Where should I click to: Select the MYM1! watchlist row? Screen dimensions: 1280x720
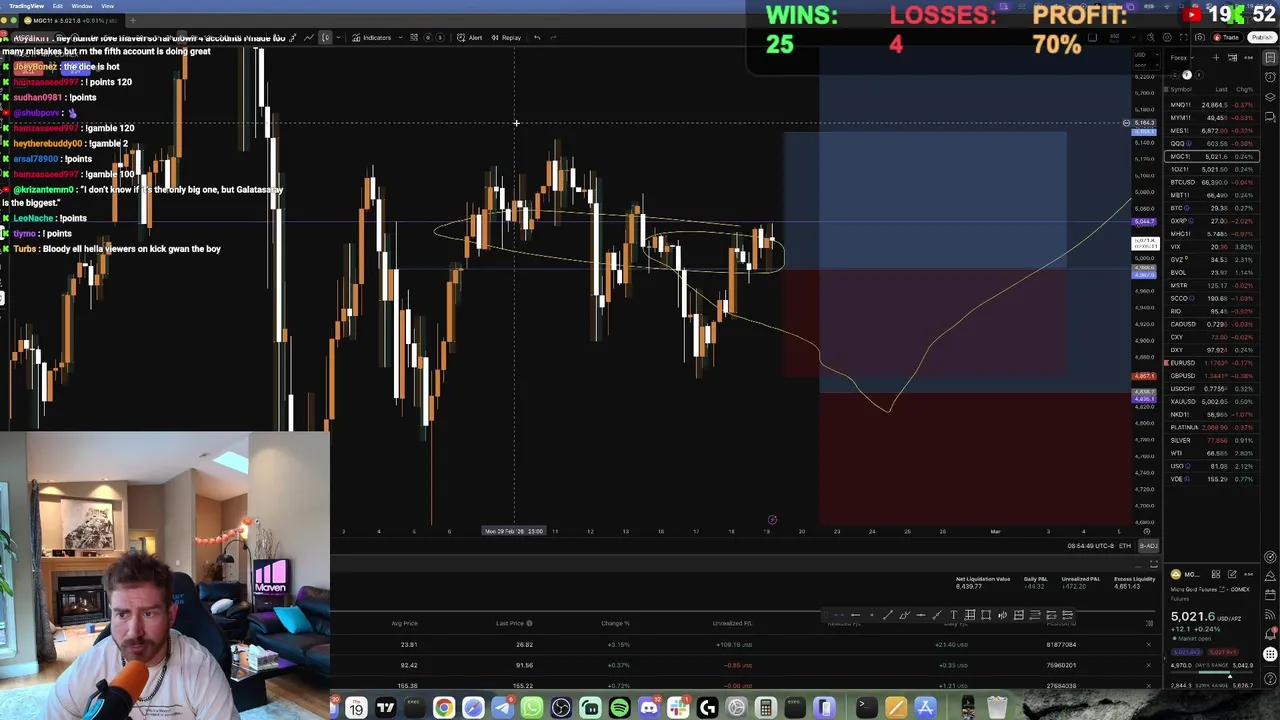[1211, 118]
